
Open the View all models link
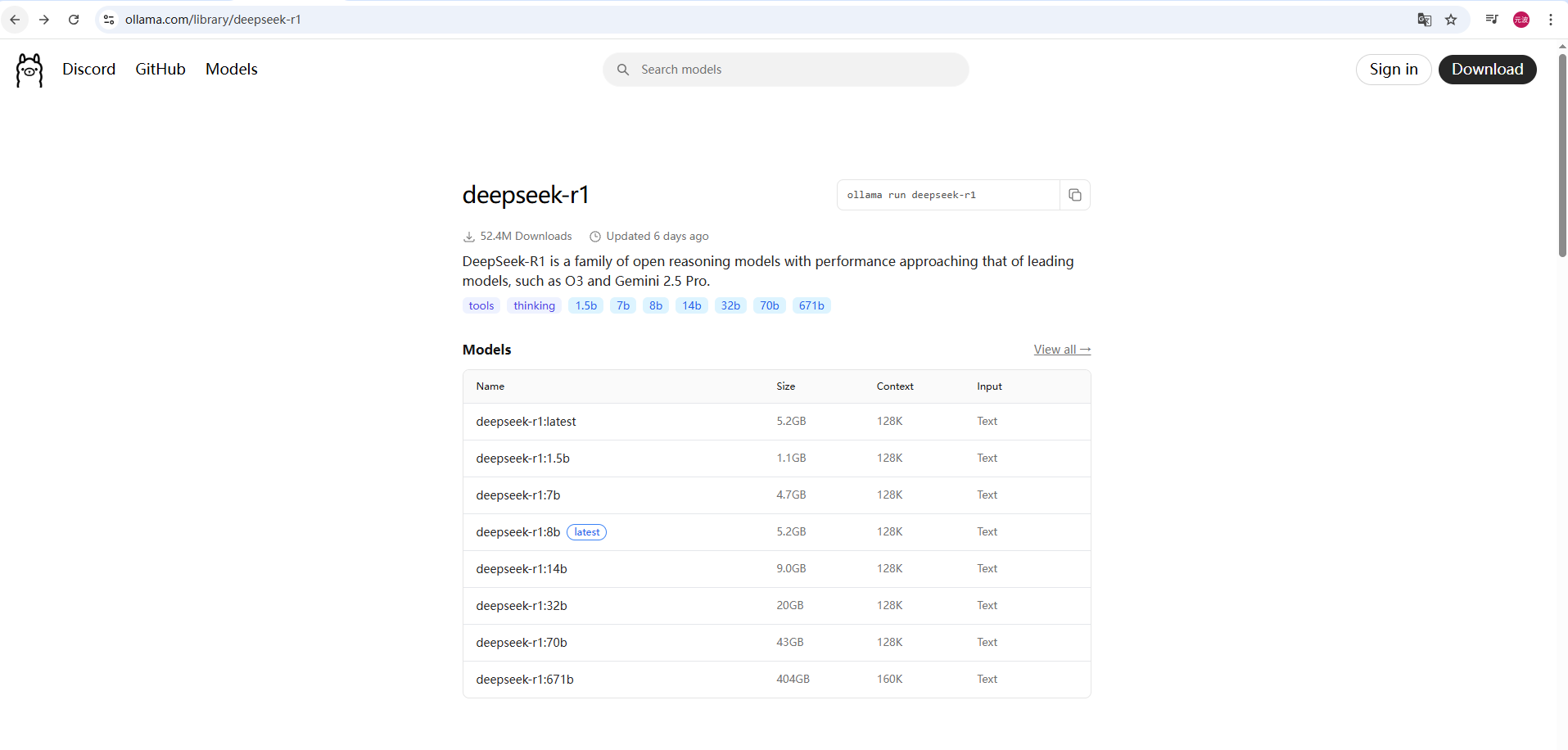pyautogui.click(x=1062, y=350)
